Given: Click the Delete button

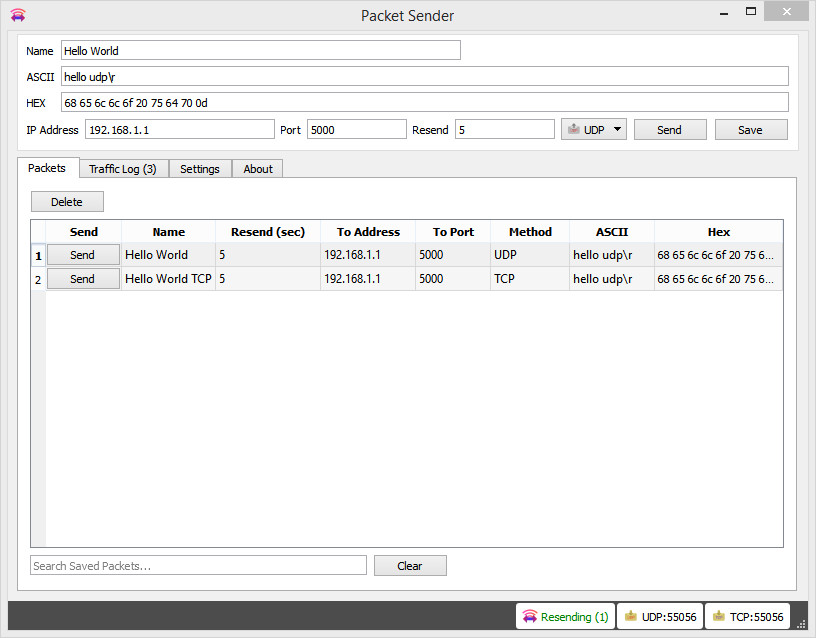Looking at the screenshot, I should (67, 202).
